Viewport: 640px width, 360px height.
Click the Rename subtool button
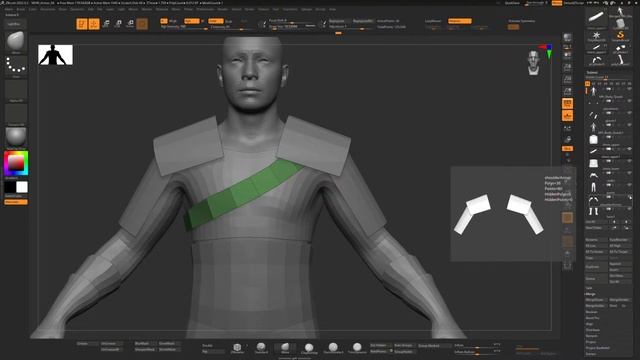596,240
